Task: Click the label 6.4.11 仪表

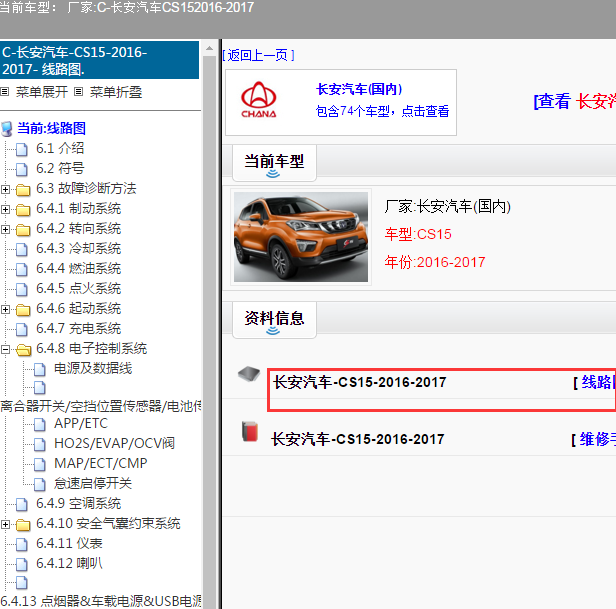Action: coord(70,544)
